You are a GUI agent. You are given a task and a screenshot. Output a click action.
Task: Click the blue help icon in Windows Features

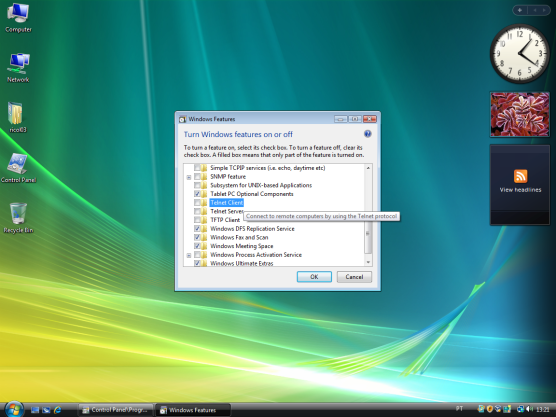367,134
